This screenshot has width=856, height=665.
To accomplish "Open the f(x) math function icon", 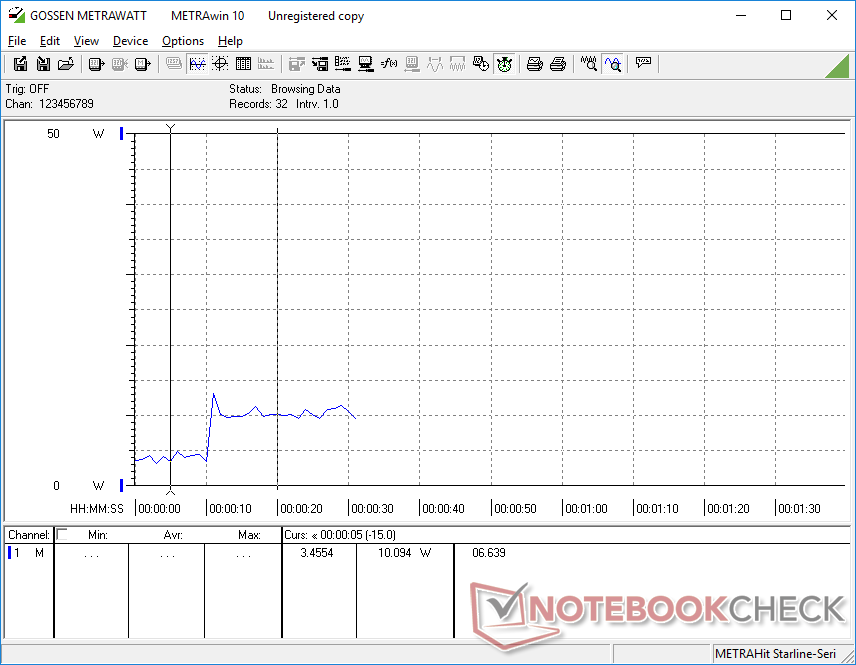I will pyautogui.click(x=389, y=64).
